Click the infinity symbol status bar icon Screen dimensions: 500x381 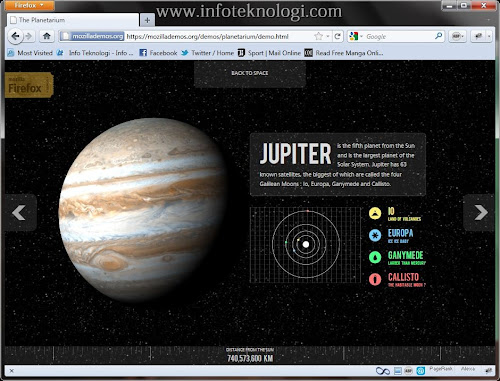(x=383, y=371)
